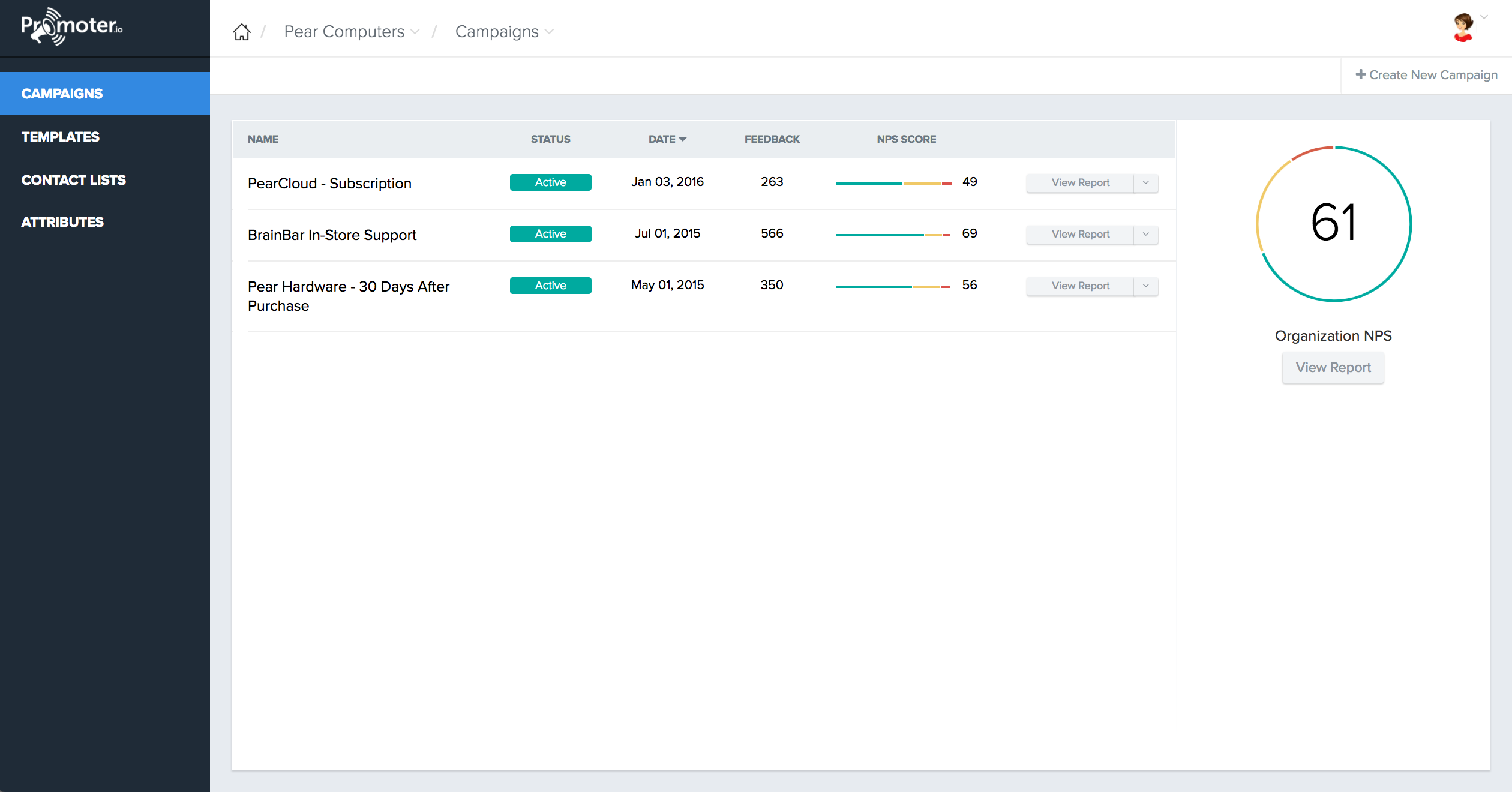View Report for Pear Hardware campaign

(x=1080, y=286)
